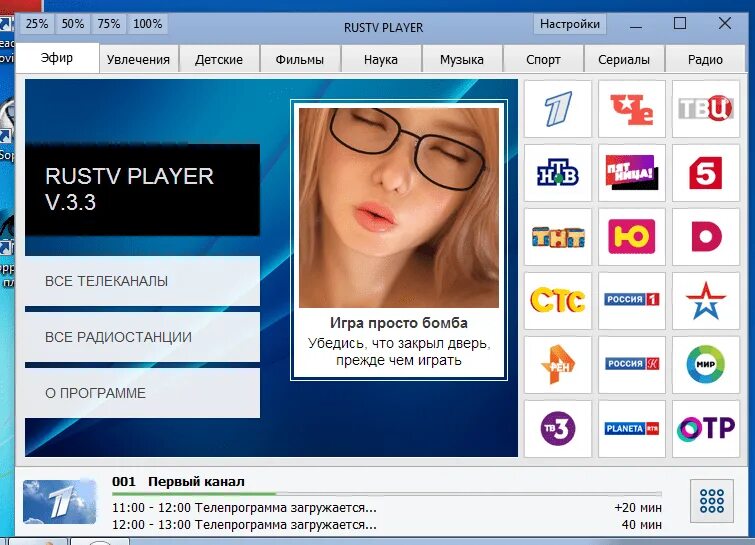Maximize the RUSTV PLAYER window
This screenshot has height=545, width=755.
pyautogui.click(x=680, y=23)
